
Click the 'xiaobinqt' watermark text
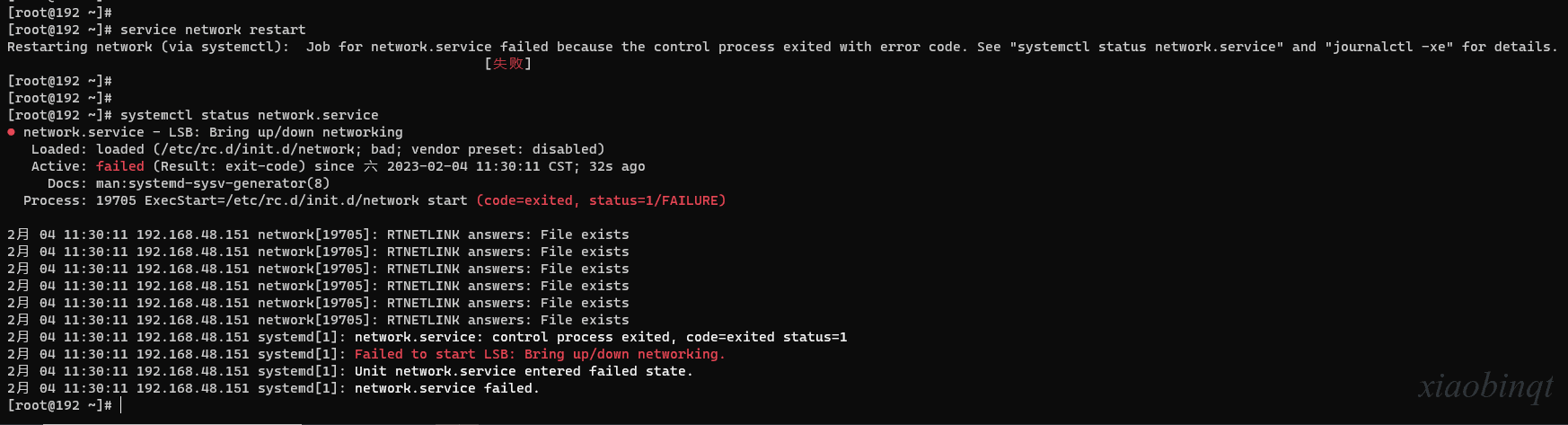click(x=1485, y=386)
